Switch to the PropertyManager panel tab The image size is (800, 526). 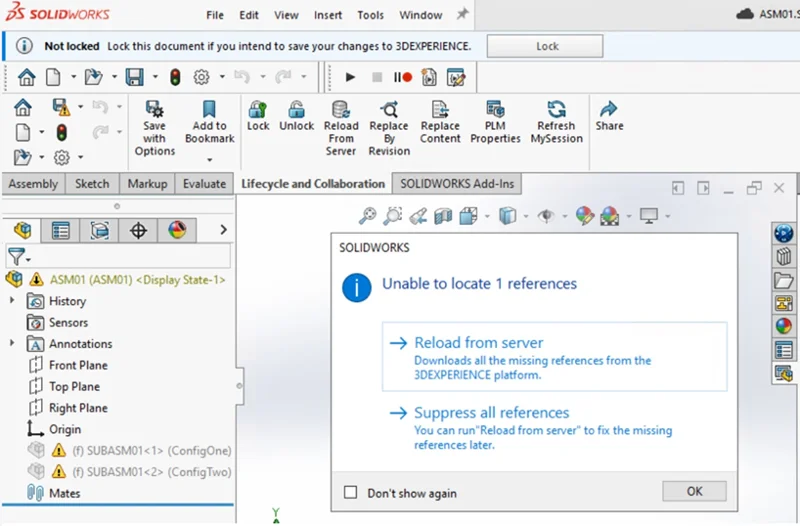[x=61, y=231]
